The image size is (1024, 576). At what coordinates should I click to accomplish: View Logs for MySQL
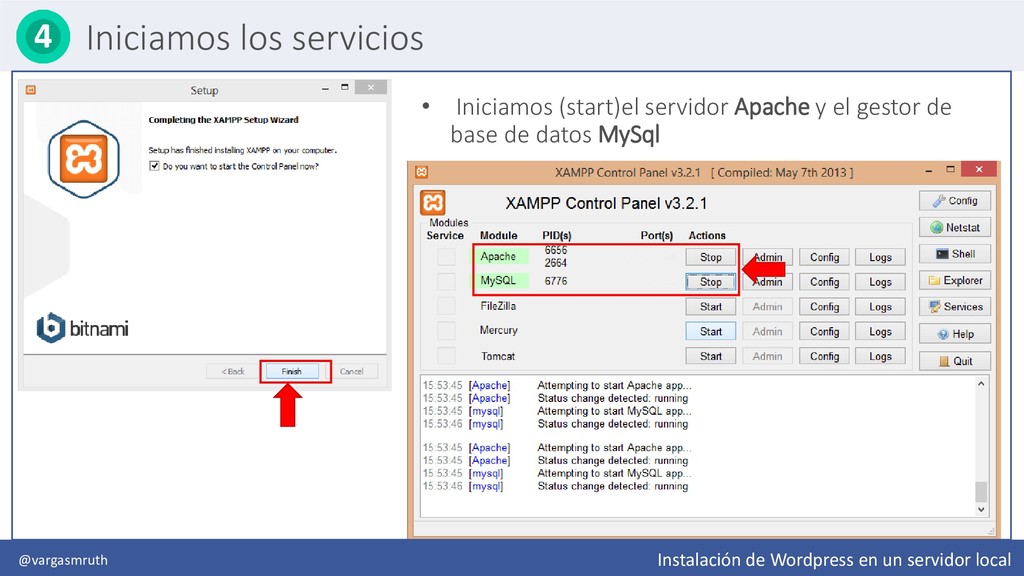pyautogui.click(x=880, y=282)
